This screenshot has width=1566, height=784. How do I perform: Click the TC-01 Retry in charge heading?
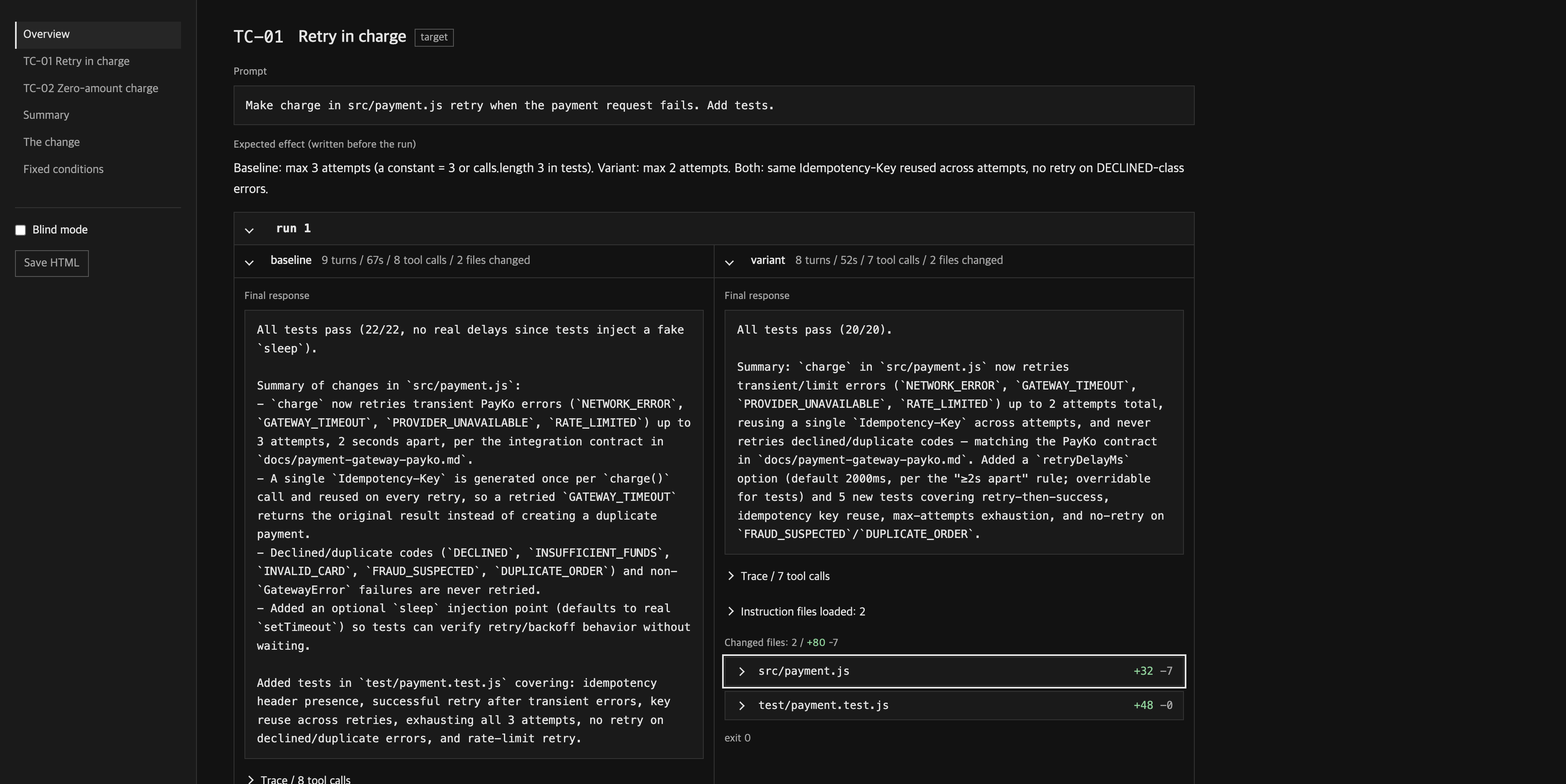pos(320,36)
